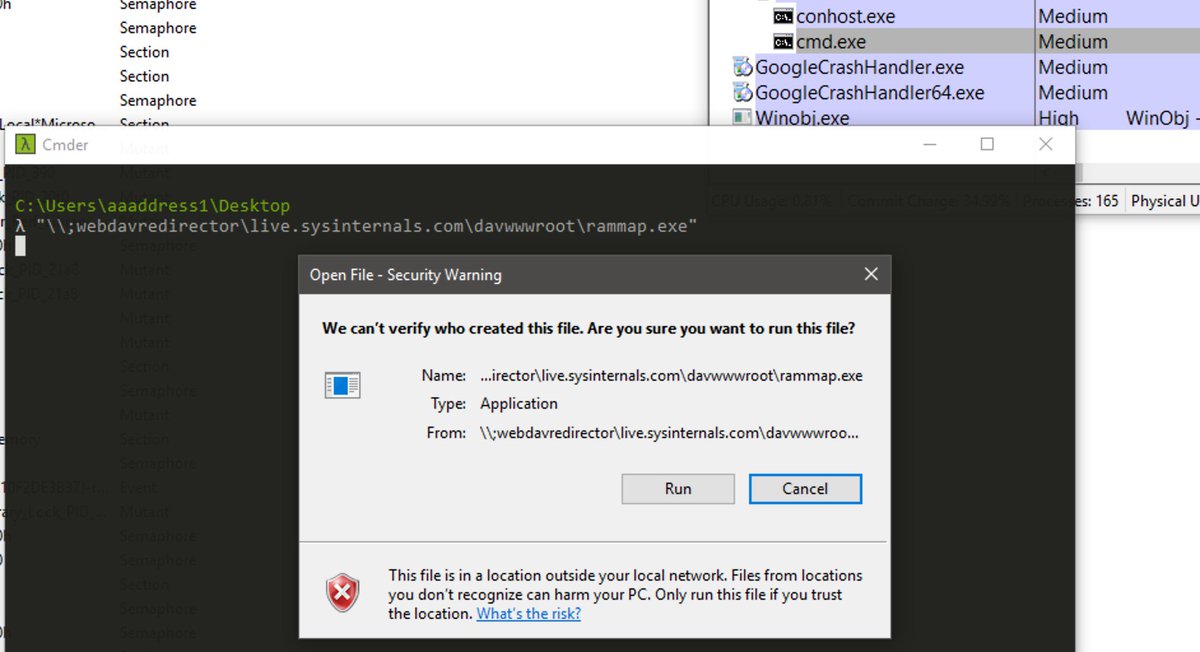Click the Medium integrity cell for GoogleCrashHandler64.exe
The height and width of the screenshot is (652, 1200).
pos(1073,92)
